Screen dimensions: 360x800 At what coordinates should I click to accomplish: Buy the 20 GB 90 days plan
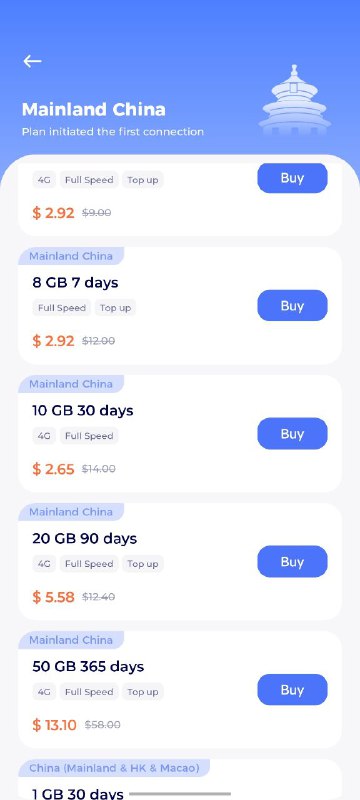pyautogui.click(x=292, y=562)
